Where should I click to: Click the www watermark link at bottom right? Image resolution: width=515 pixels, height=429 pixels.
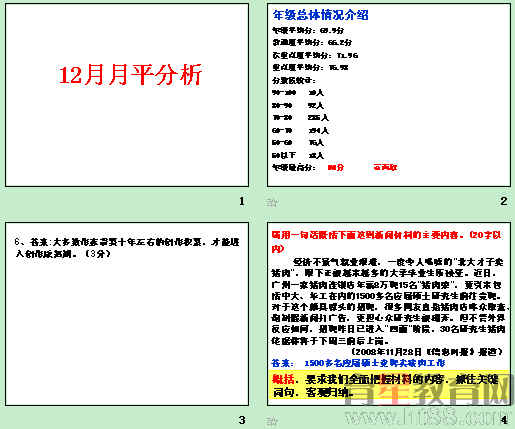(428, 415)
